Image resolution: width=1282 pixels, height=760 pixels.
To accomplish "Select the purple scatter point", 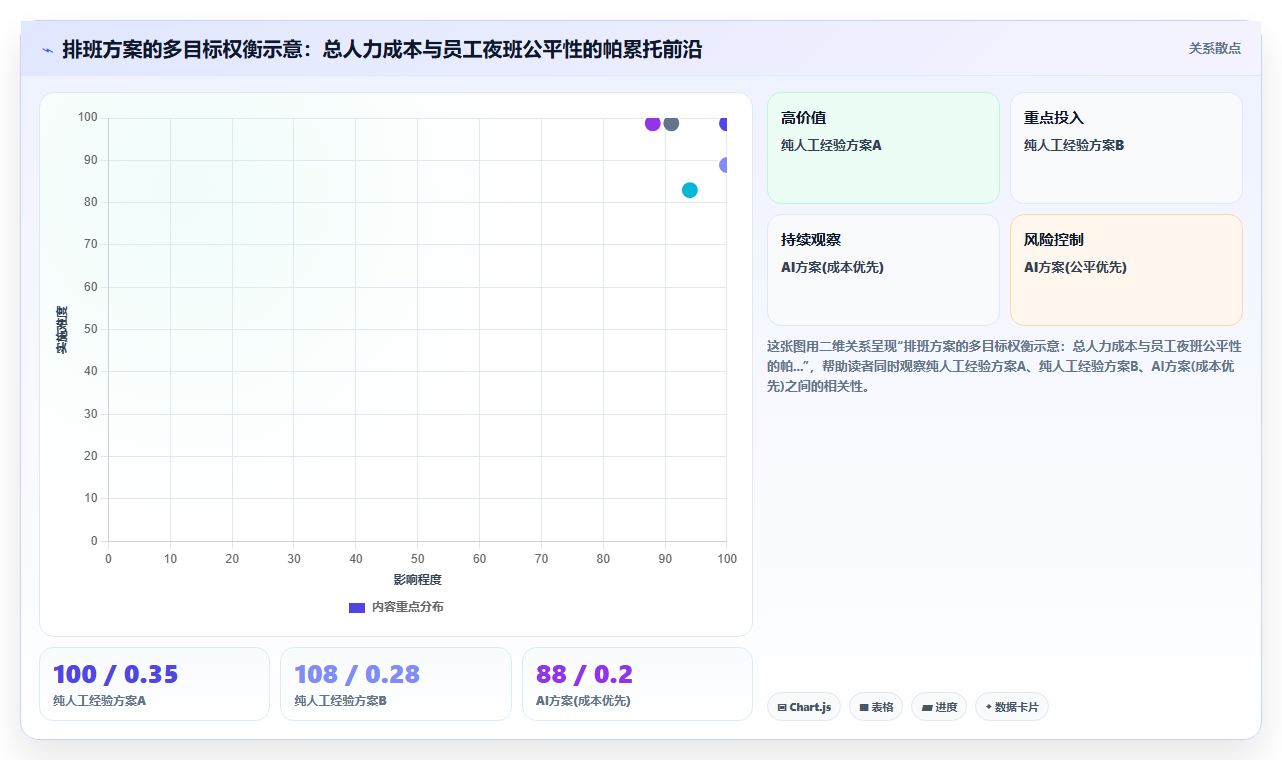I will pyautogui.click(x=653, y=123).
